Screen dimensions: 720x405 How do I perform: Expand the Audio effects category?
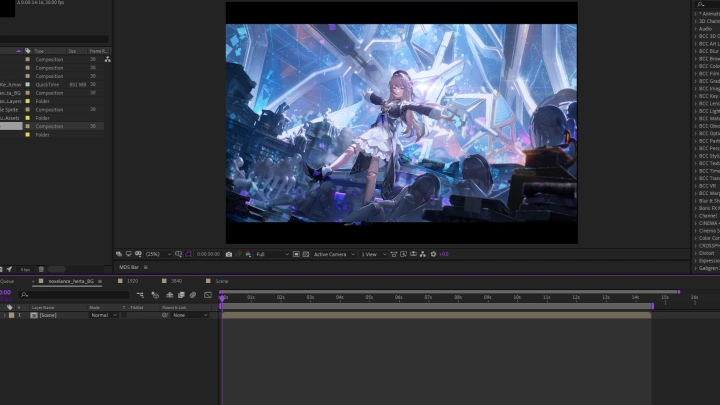click(696, 29)
